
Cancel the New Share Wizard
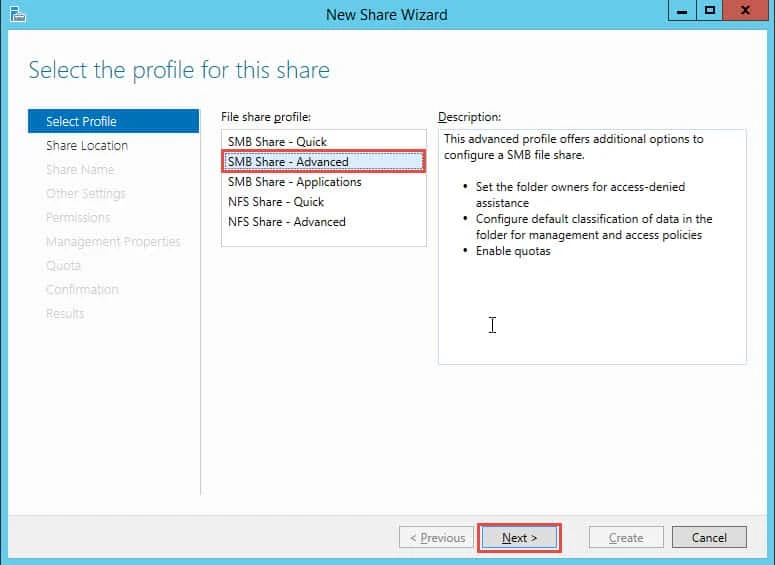point(709,538)
